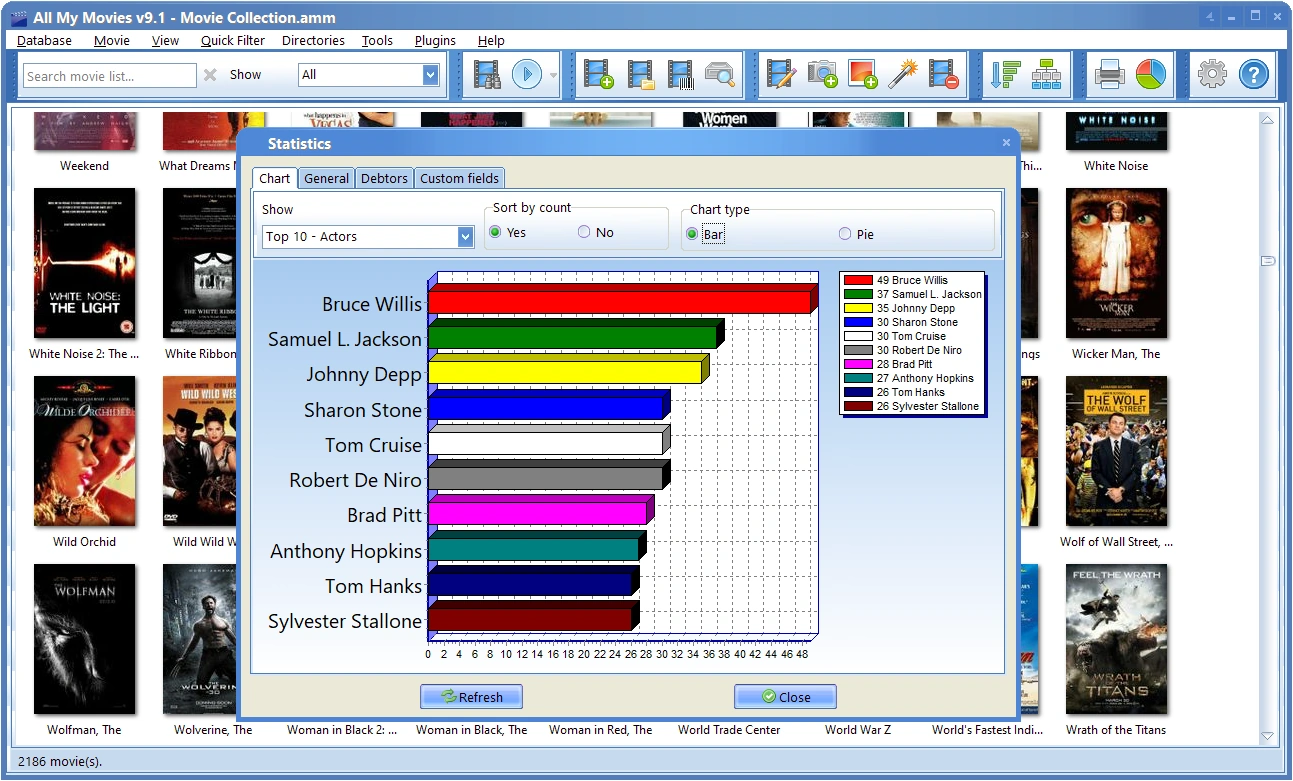Image resolution: width=1293 pixels, height=781 pixels.
Task: Select the Wicker Man poster
Action: click(x=1116, y=263)
